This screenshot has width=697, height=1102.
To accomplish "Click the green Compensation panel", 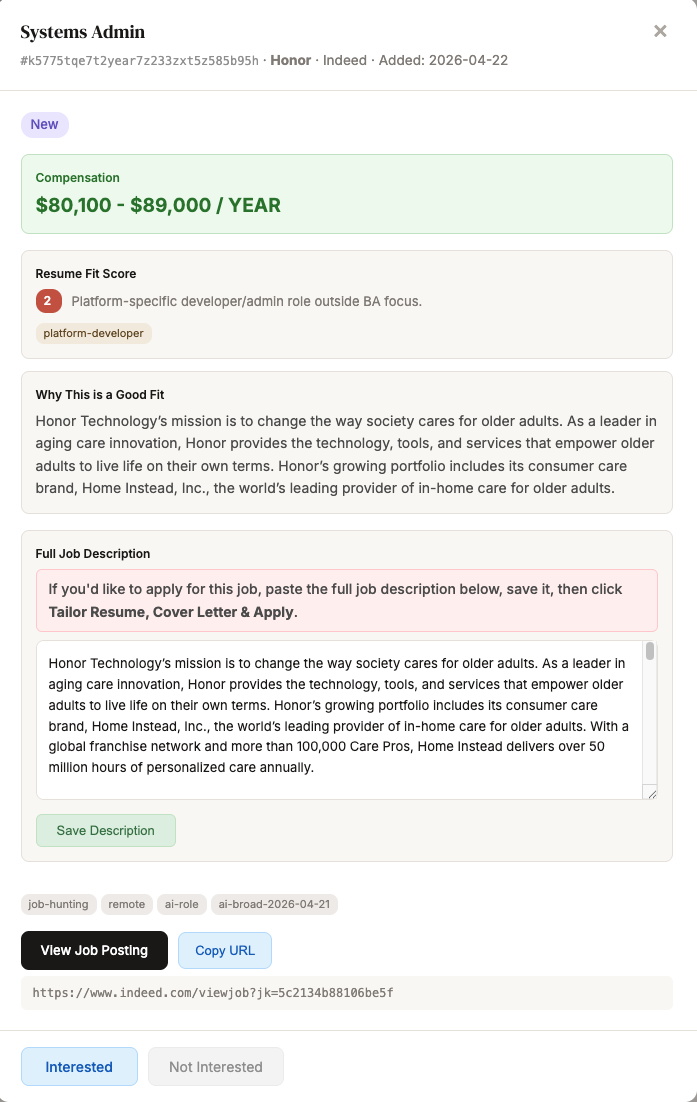I will pyautogui.click(x=347, y=194).
